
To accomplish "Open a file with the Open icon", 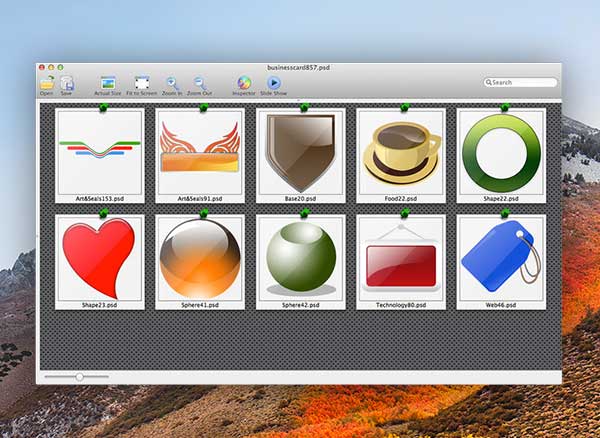I will [47, 82].
